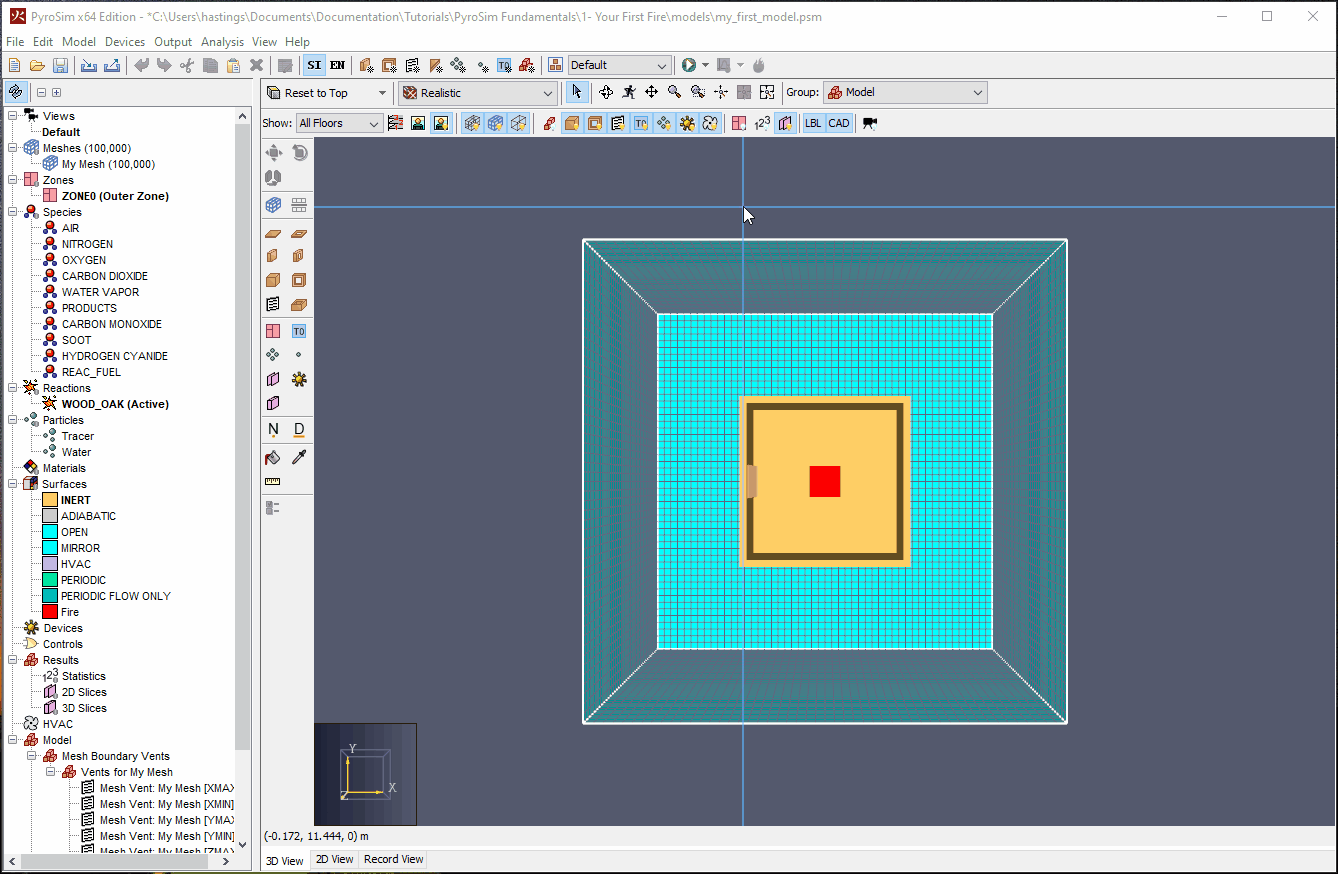Toggle the LBL labels display
Viewport: 1338px width, 874px height.
tap(813, 123)
